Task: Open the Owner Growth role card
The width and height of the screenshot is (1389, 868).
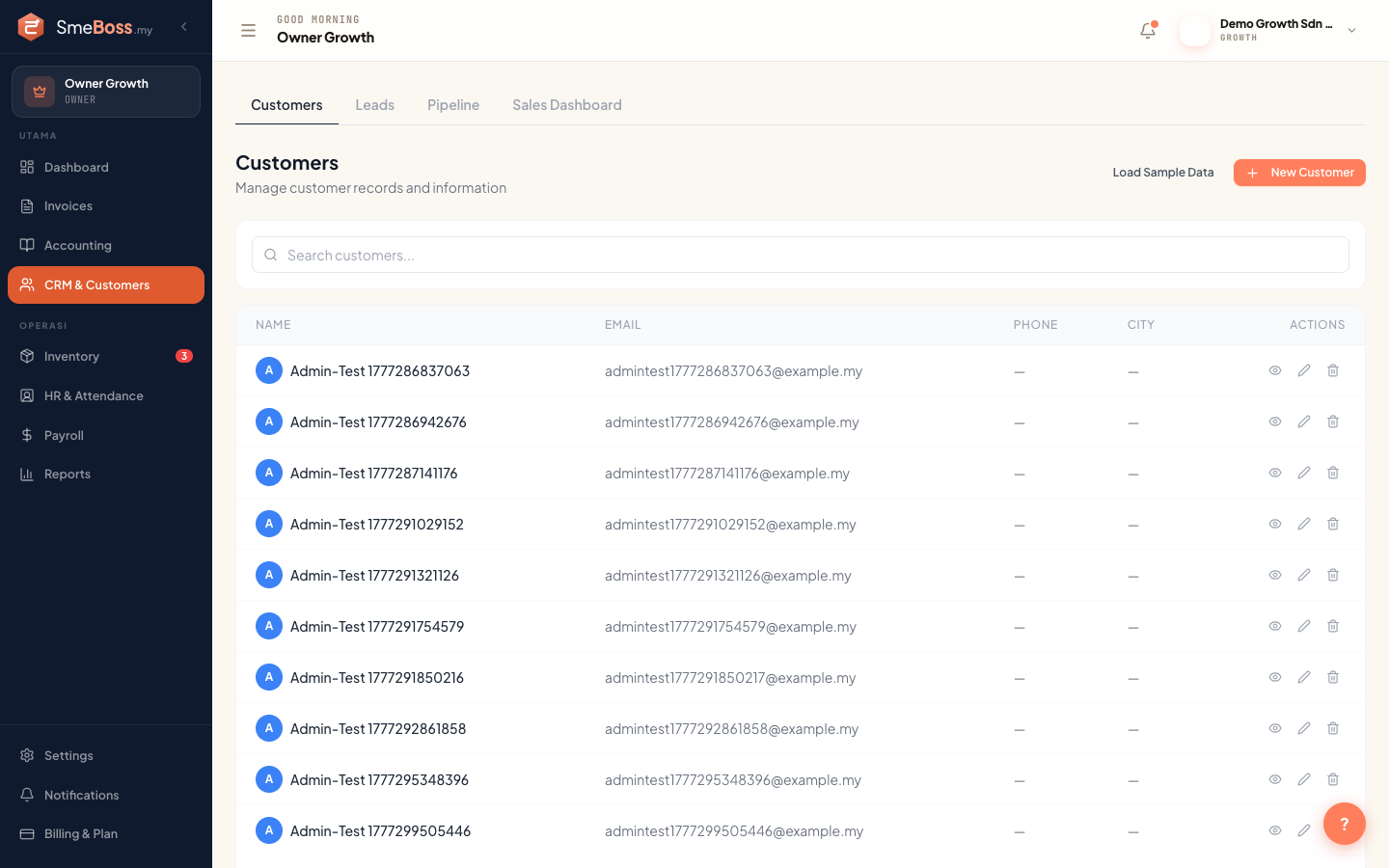Action: [x=106, y=92]
